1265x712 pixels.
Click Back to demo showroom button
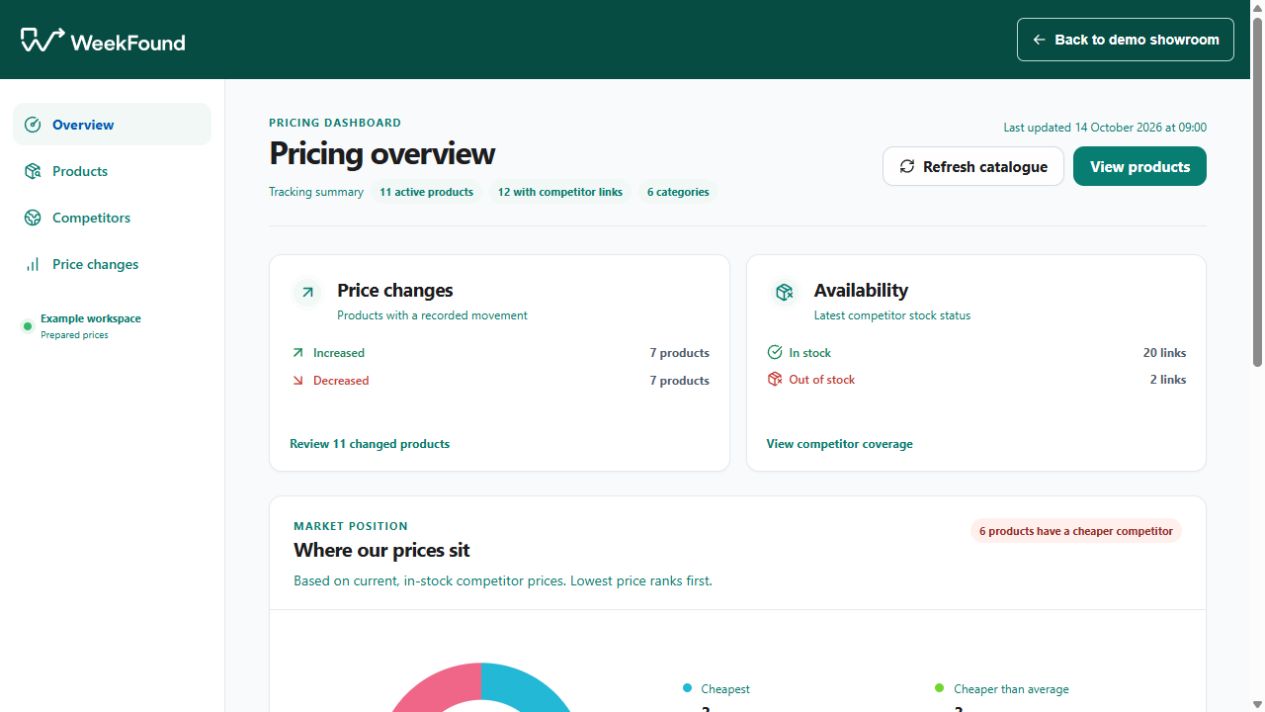click(1125, 40)
